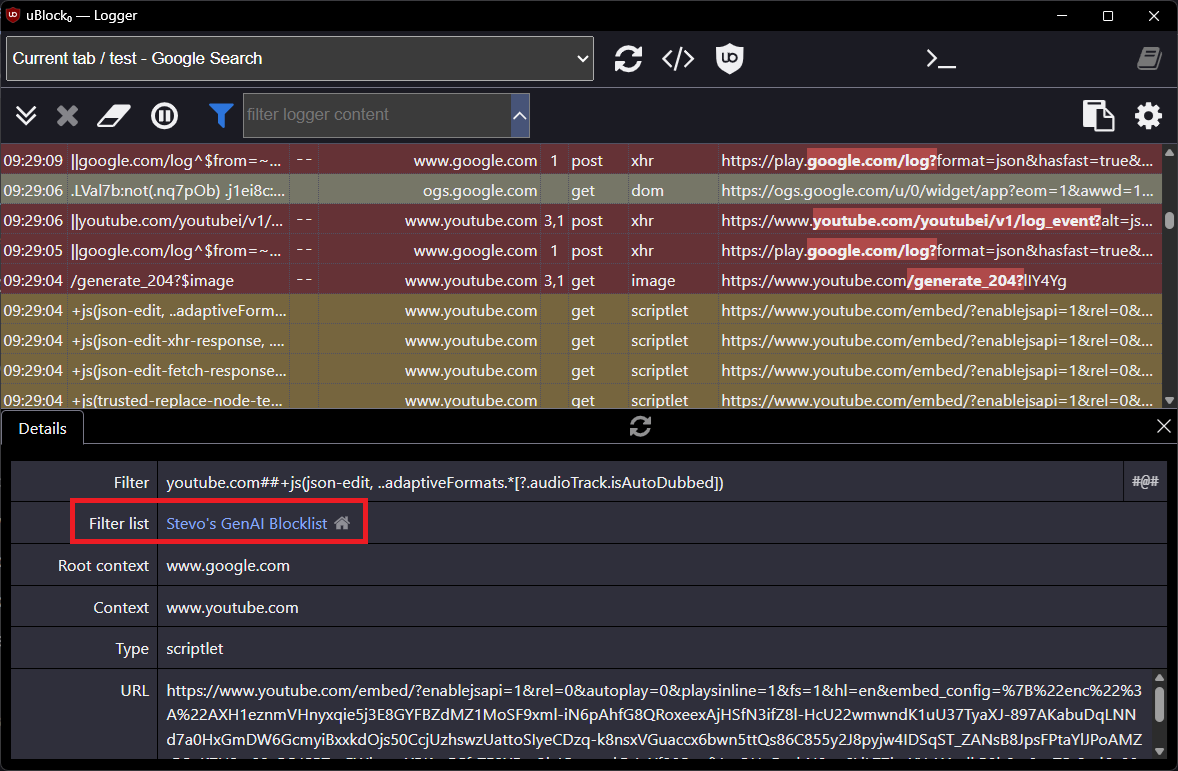Viewport: 1178px width, 771px height.
Task: Click the Type value scriptlet
Action: coord(195,649)
